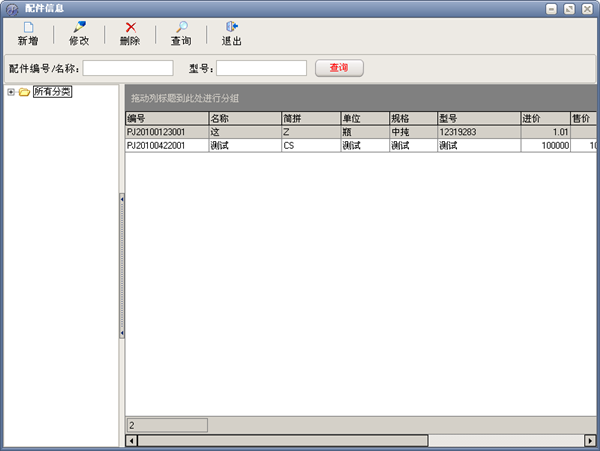The width and height of the screenshot is (600, 451).
Task: Focus the 型号 input field
Action: point(261,68)
